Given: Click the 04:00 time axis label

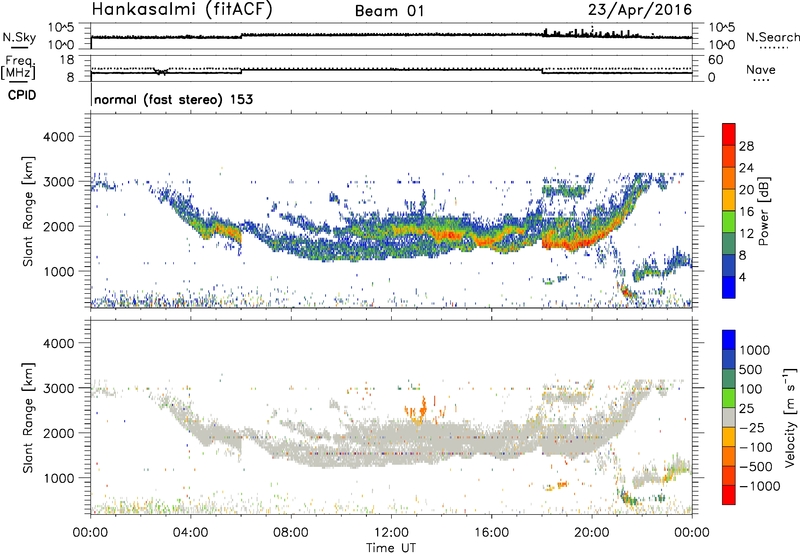Looking at the screenshot, I should (x=191, y=533).
